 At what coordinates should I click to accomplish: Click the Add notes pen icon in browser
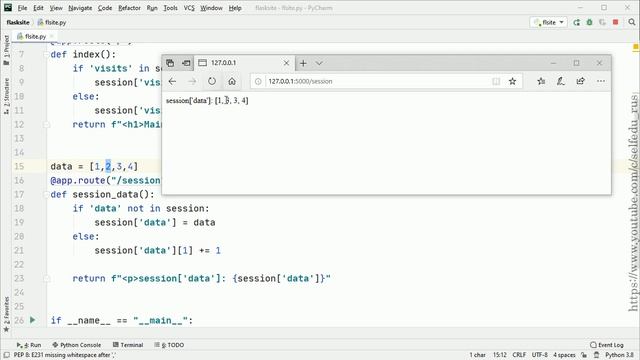click(561, 81)
